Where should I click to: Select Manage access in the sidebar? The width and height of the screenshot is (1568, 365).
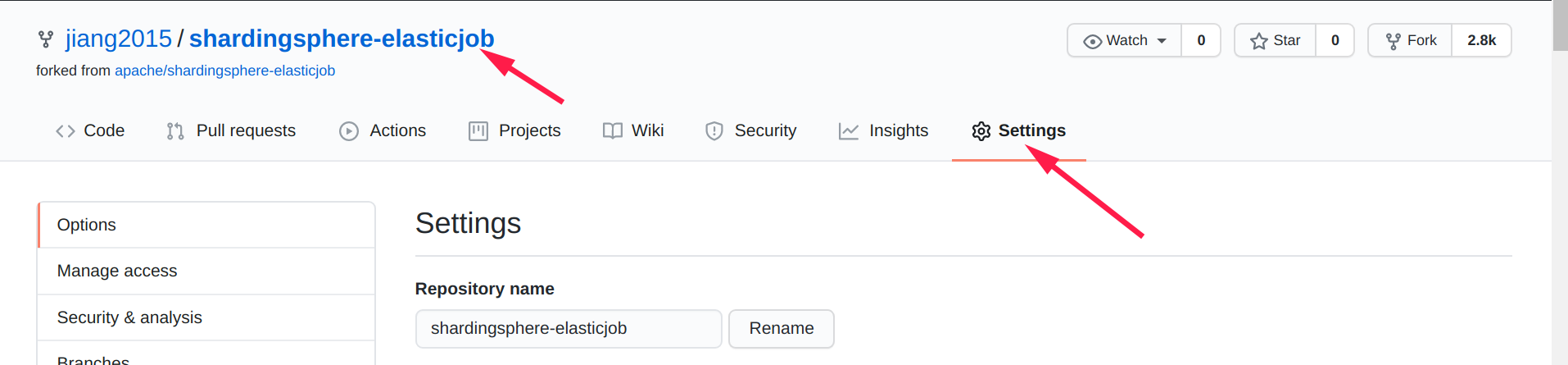coord(206,271)
